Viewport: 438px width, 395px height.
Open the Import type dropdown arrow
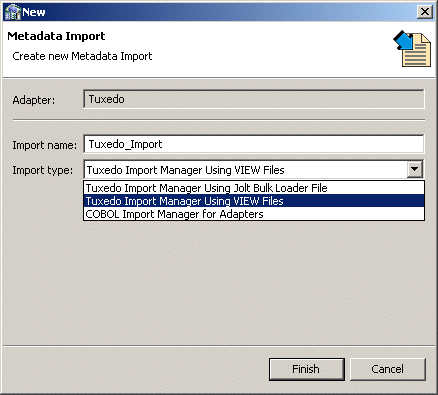coord(415,169)
